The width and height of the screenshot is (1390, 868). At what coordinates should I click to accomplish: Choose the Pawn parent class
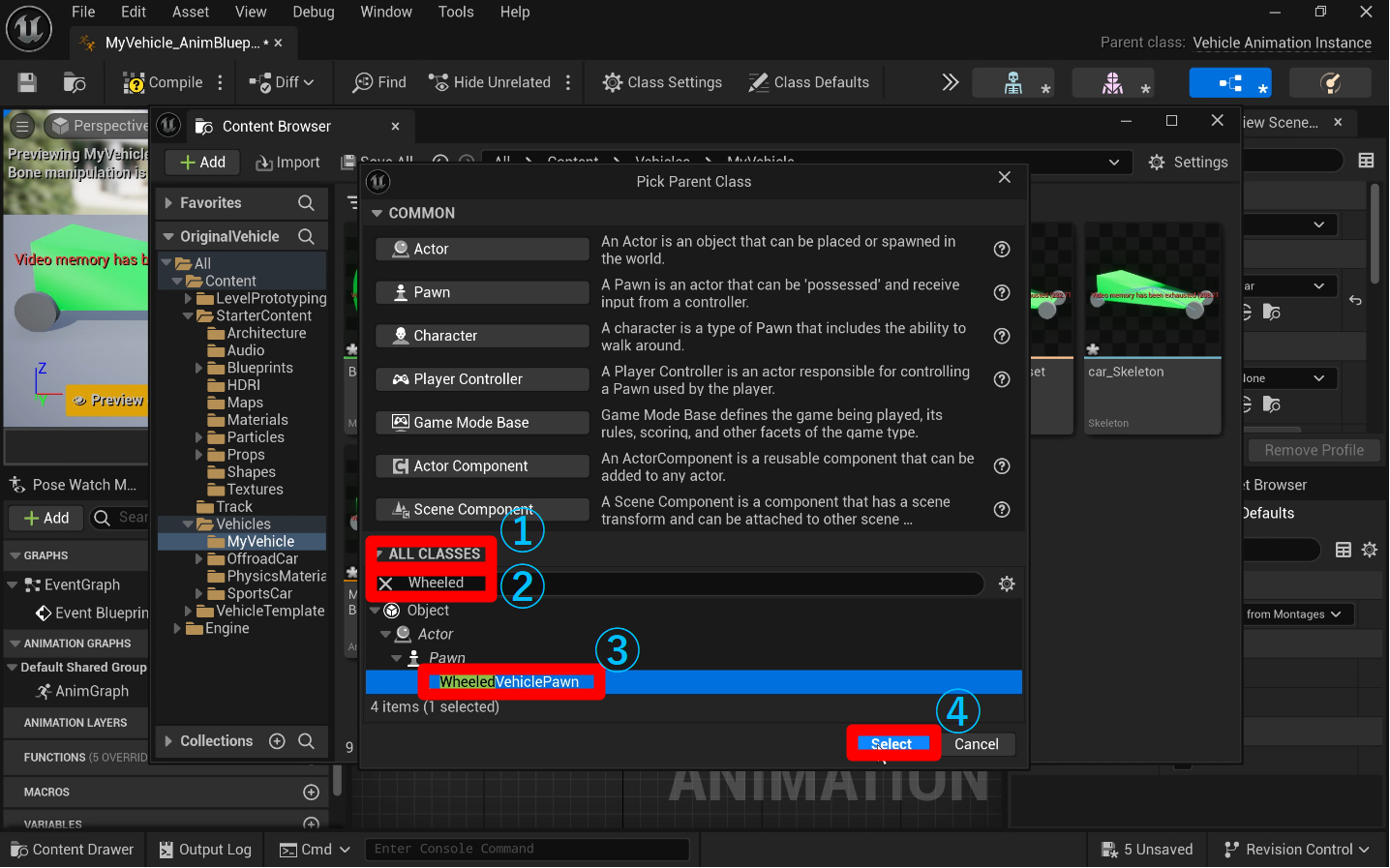pos(482,292)
